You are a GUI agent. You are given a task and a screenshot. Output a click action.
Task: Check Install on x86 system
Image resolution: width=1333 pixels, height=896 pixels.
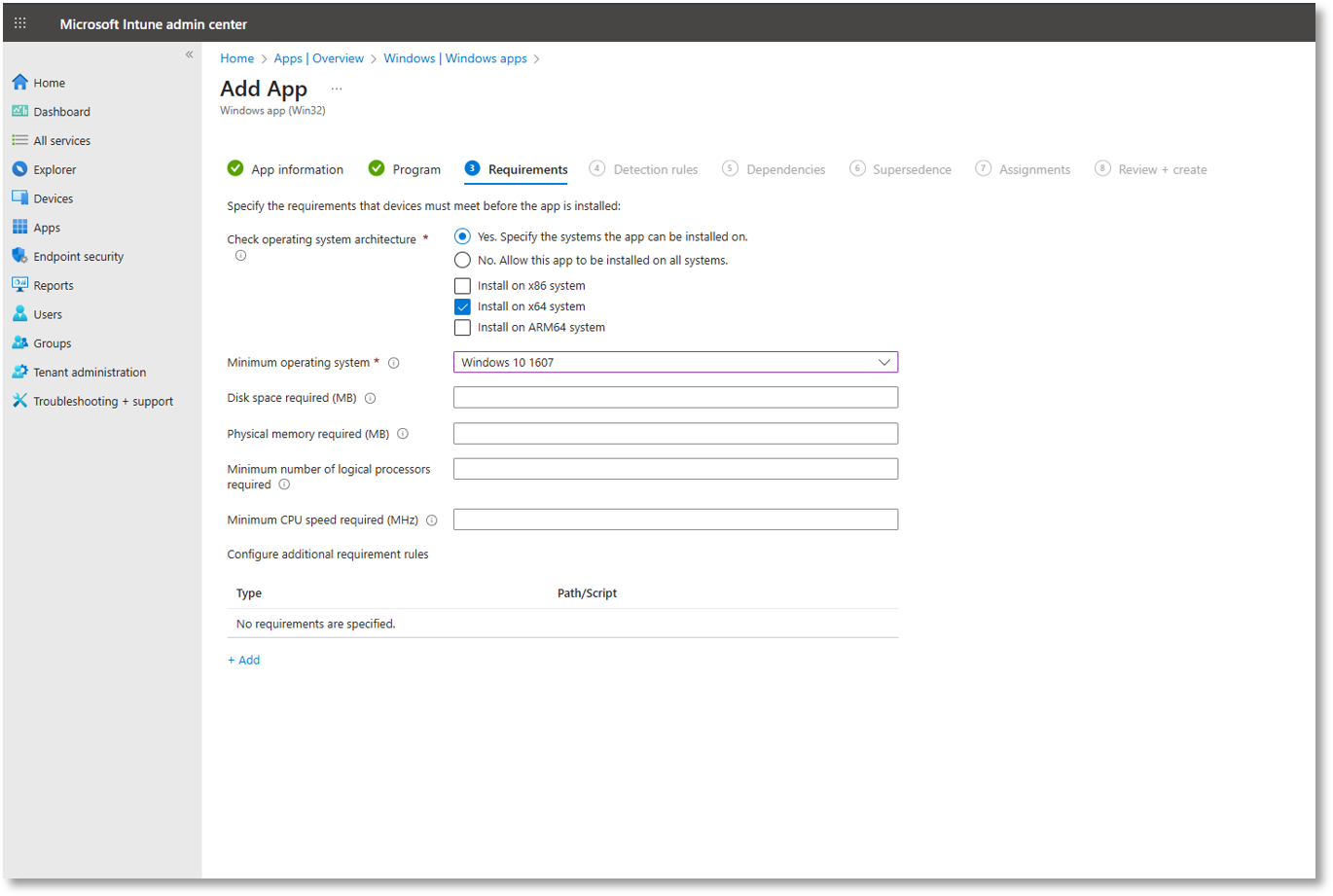pyautogui.click(x=462, y=286)
